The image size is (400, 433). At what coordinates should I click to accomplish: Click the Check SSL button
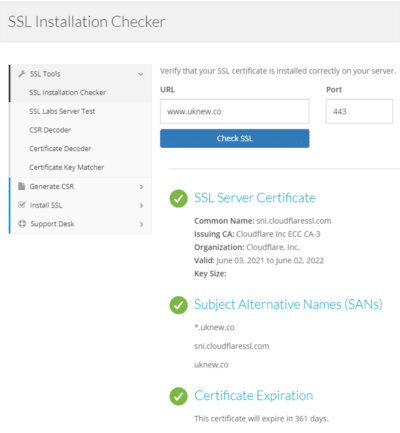coord(235,138)
